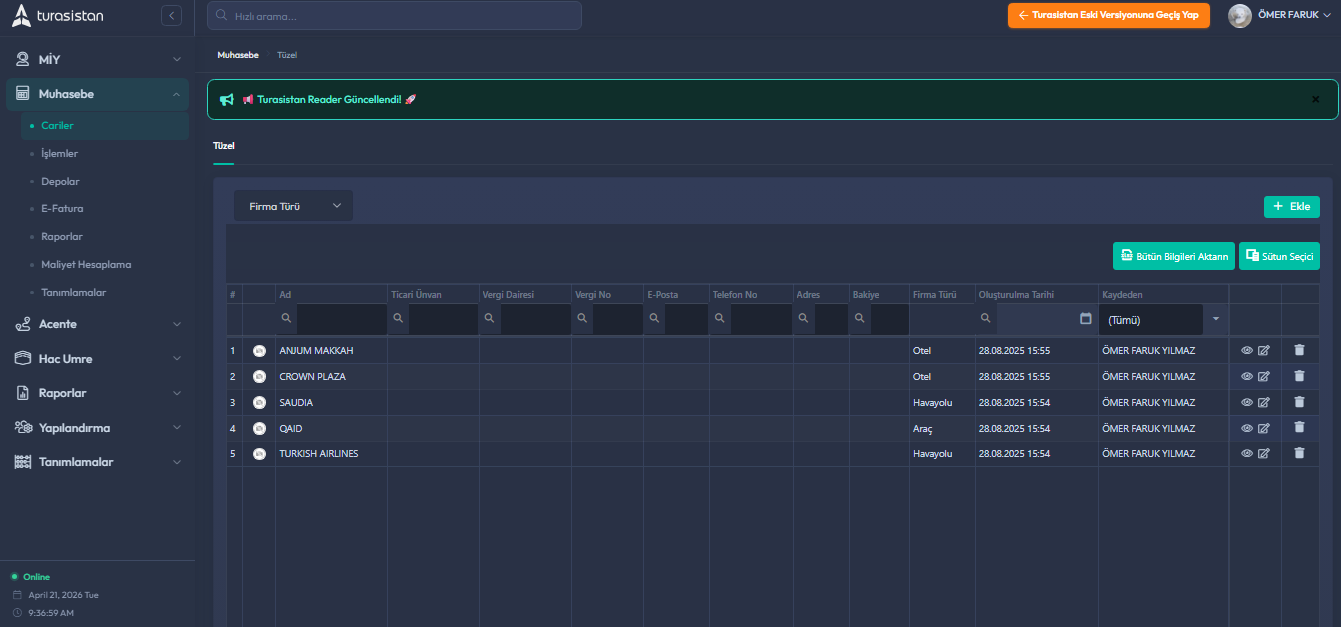Open the Firma Türü dropdown
1341x627 pixels.
(x=293, y=206)
